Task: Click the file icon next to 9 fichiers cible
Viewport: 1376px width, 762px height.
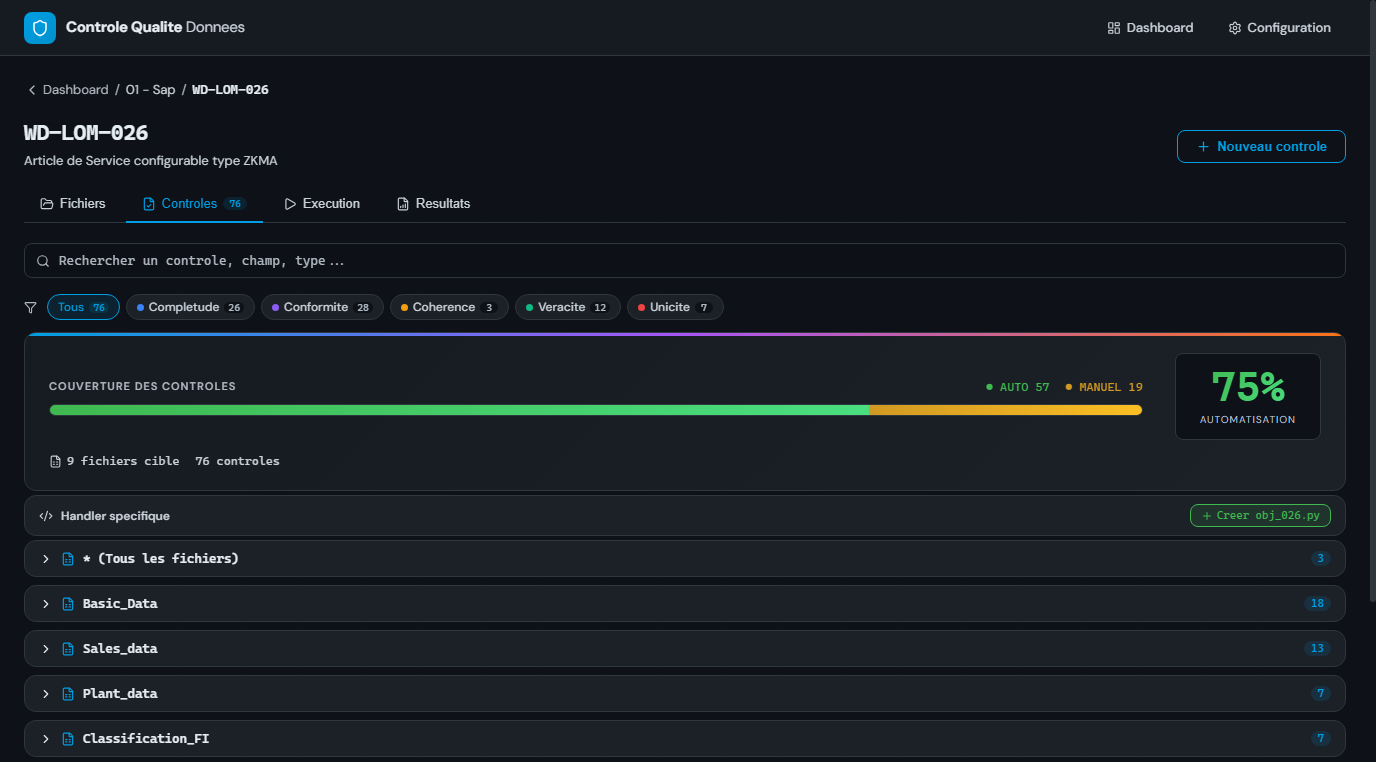Action: pos(55,461)
